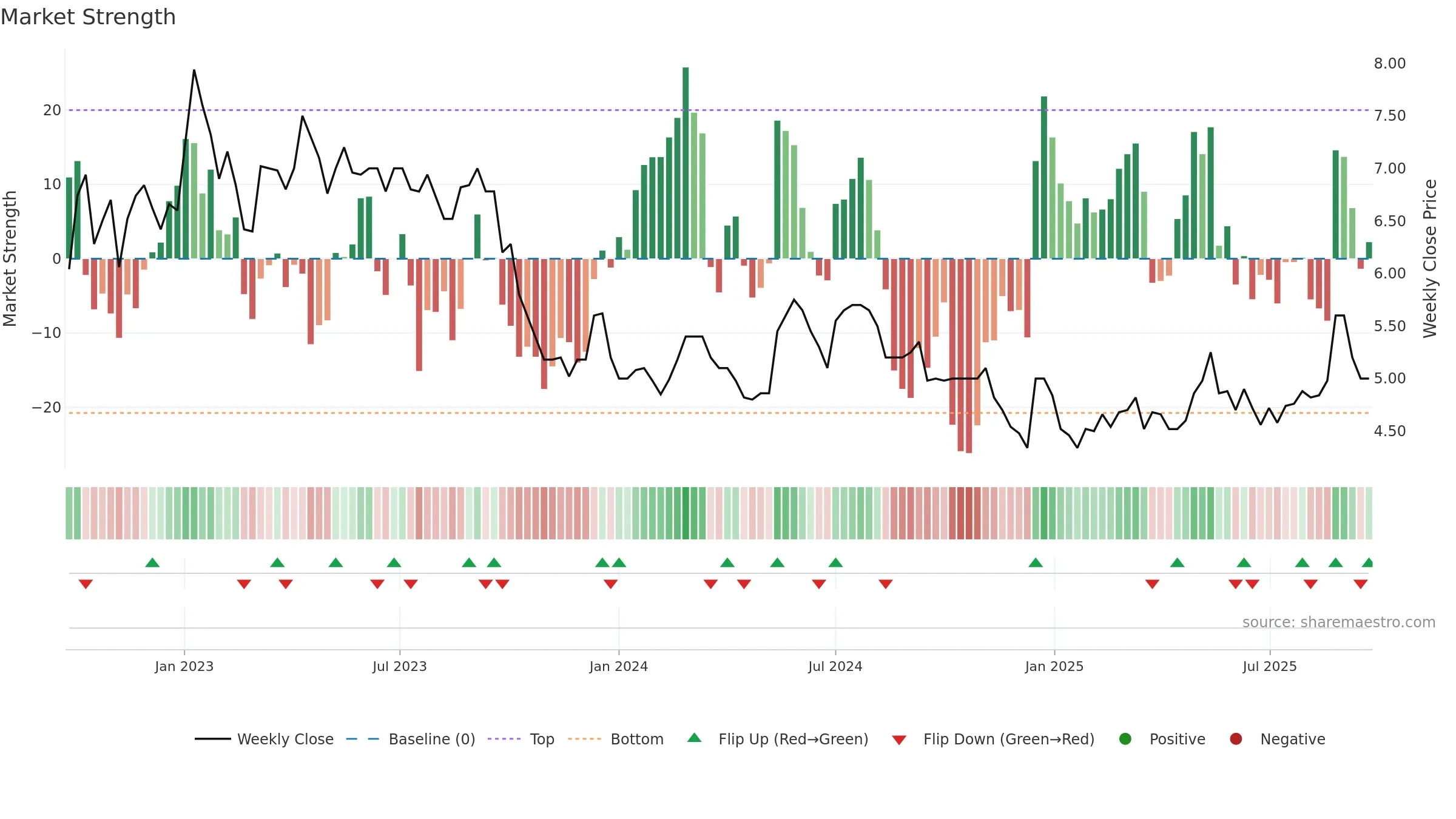Toggle the Top dotted line legend entry
This screenshot has width=1456, height=819.
(521, 739)
